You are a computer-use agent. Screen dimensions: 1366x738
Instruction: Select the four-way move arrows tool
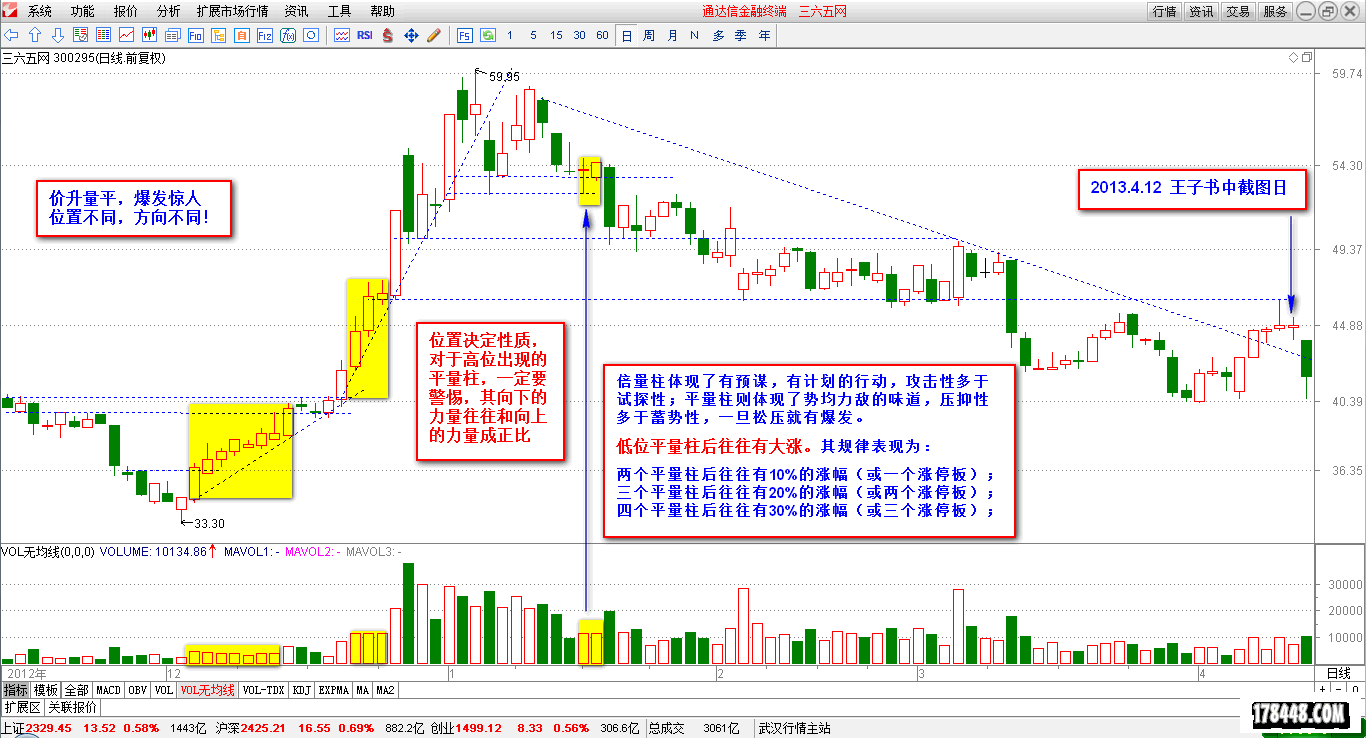tap(411, 35)
